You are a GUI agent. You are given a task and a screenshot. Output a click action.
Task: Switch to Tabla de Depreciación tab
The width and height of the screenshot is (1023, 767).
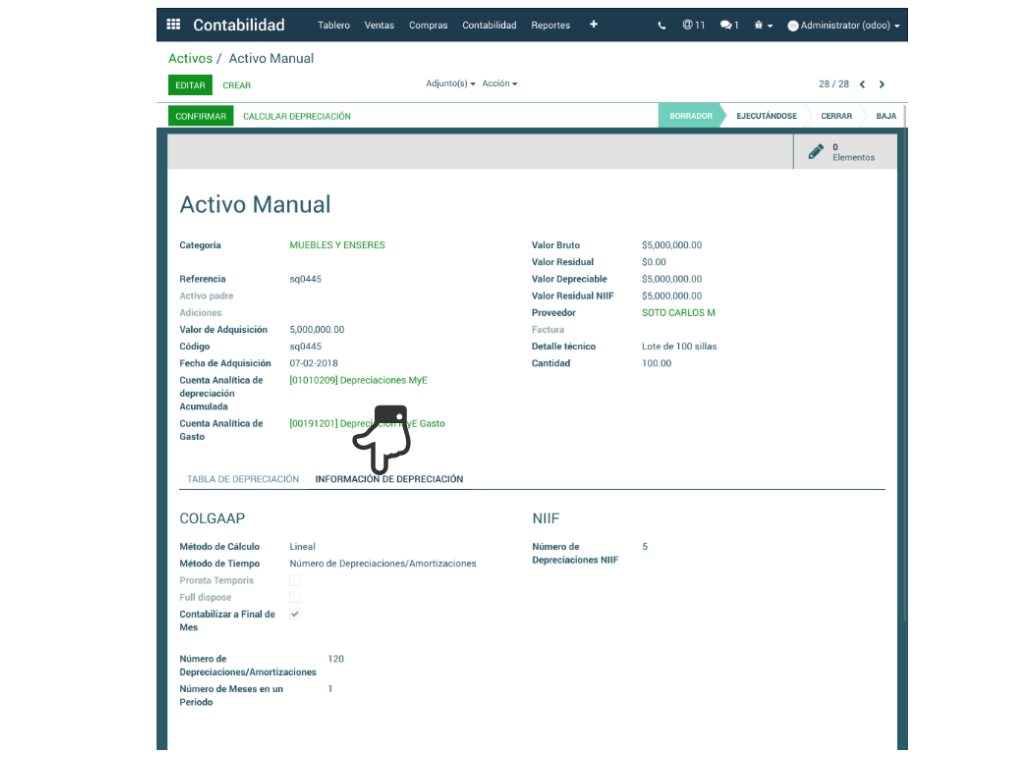(243, 479)
